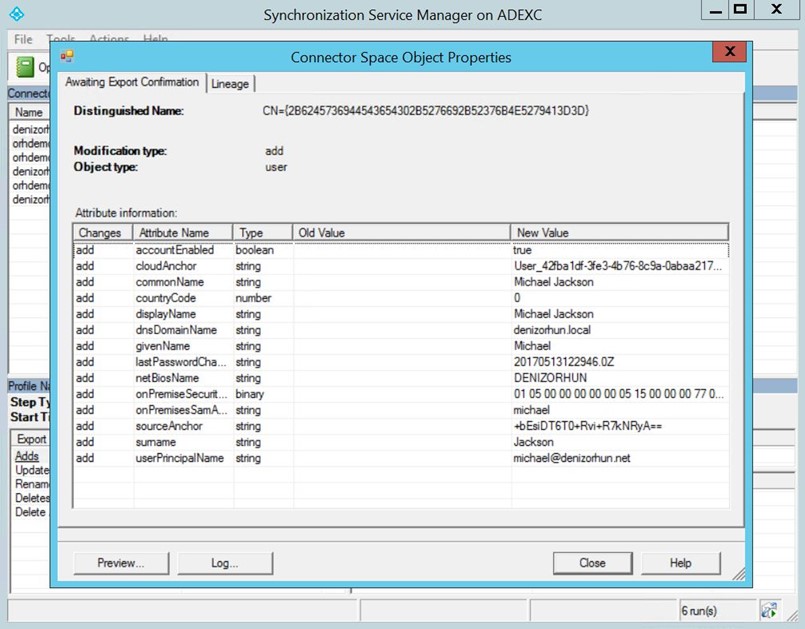Screen dimensions: 805x629
Task: Click the Adds link in main window
Action: [x=27, y=456]
